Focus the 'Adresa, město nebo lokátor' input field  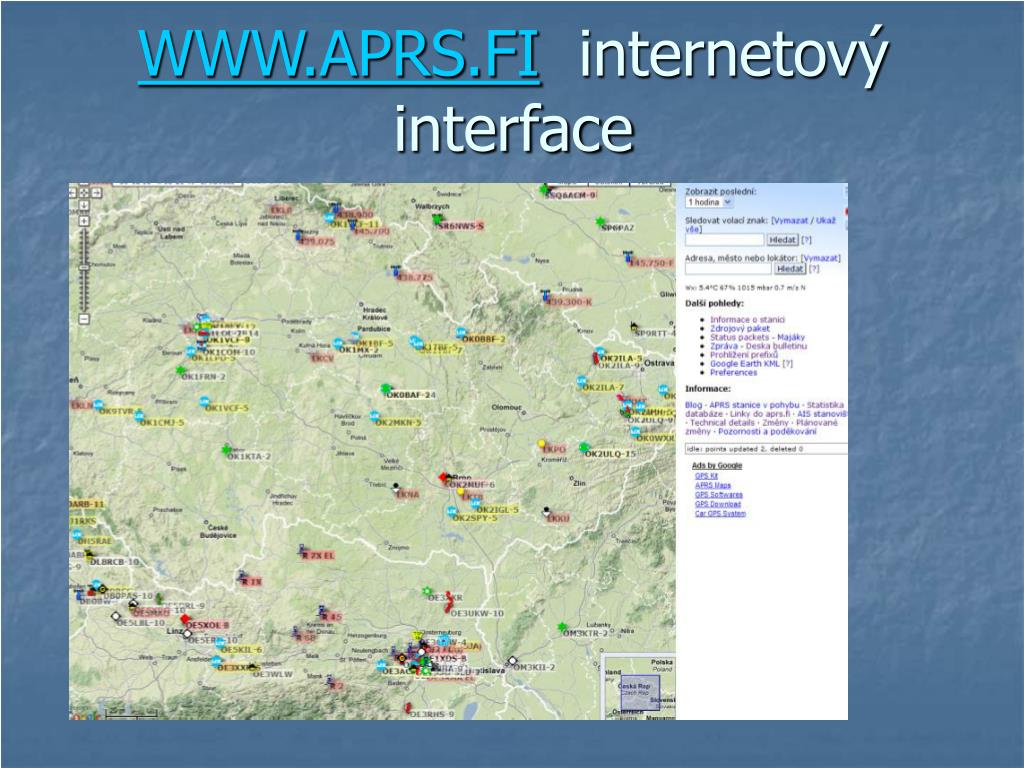point(728,268)
